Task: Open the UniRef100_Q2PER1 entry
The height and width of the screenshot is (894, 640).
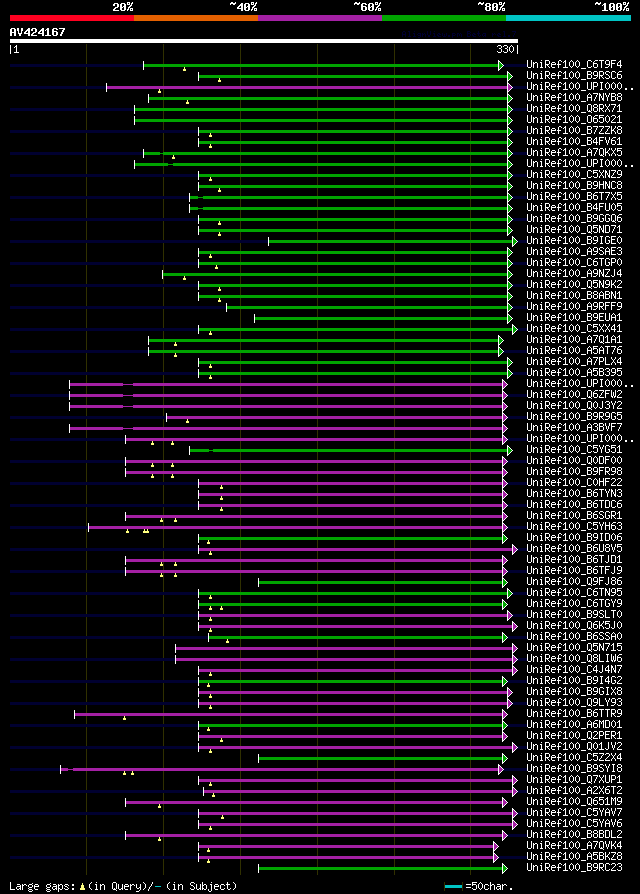Action: [x=574, y=735]
